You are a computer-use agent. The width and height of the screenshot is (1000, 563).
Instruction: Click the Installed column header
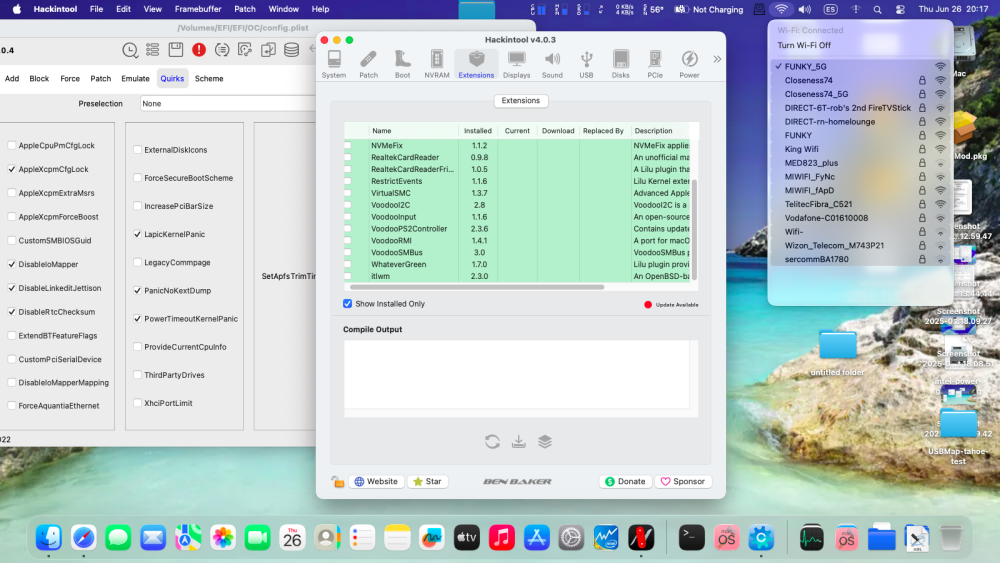click(478, 131)
